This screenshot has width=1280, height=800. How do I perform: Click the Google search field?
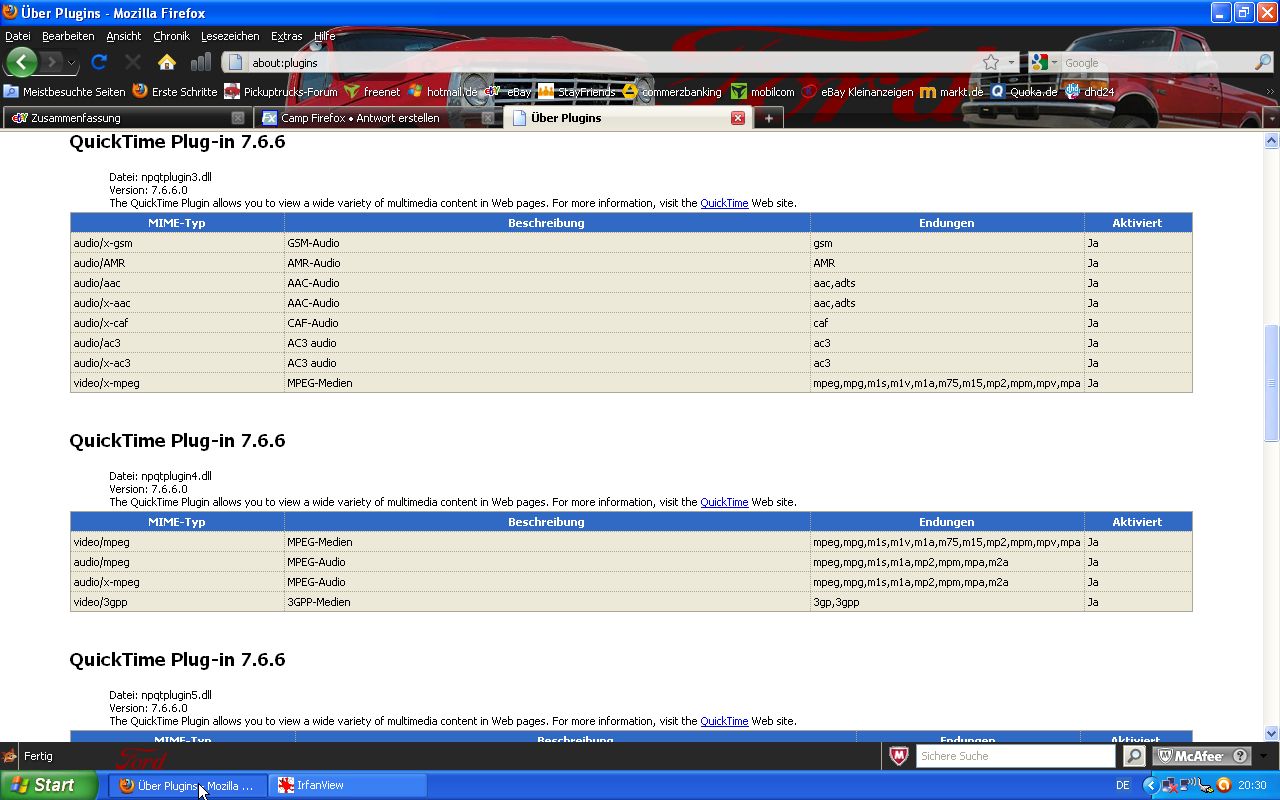coord(1155,62)
